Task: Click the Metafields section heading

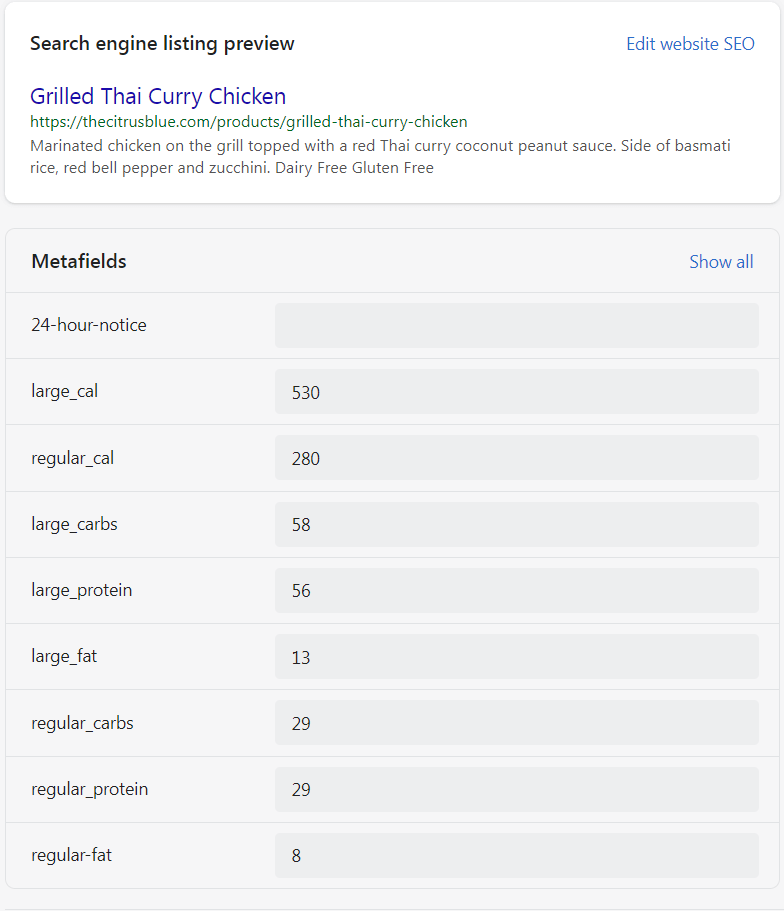Action: click(78, 261)
